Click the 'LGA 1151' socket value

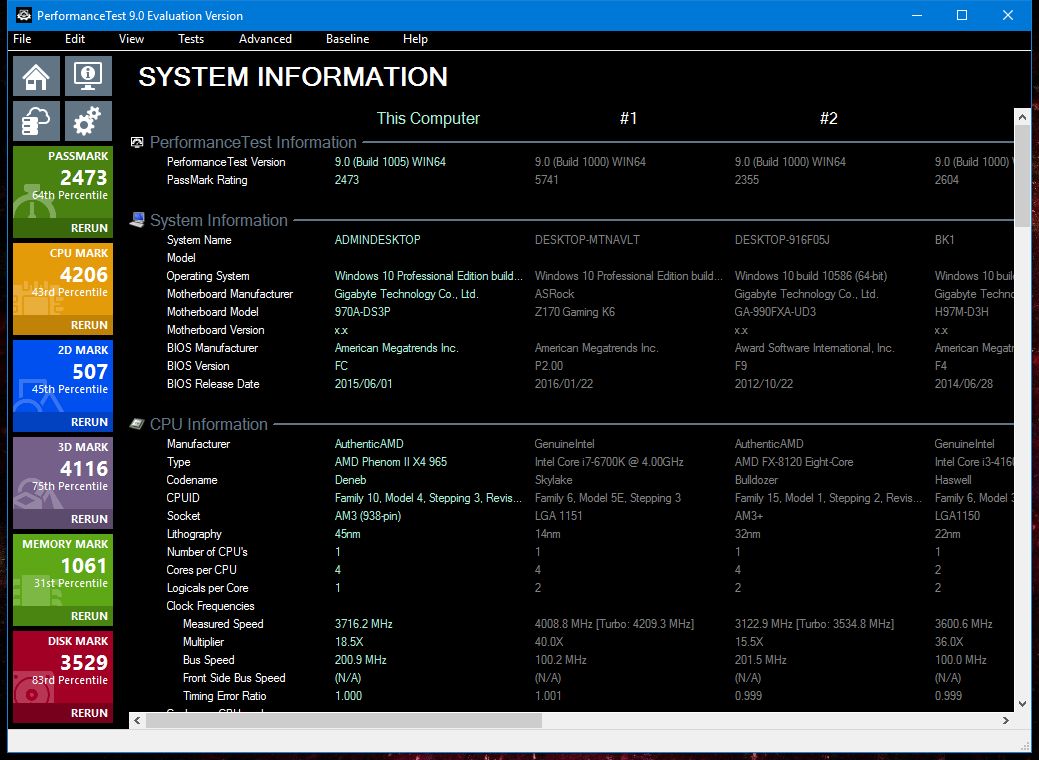[559, 516]
